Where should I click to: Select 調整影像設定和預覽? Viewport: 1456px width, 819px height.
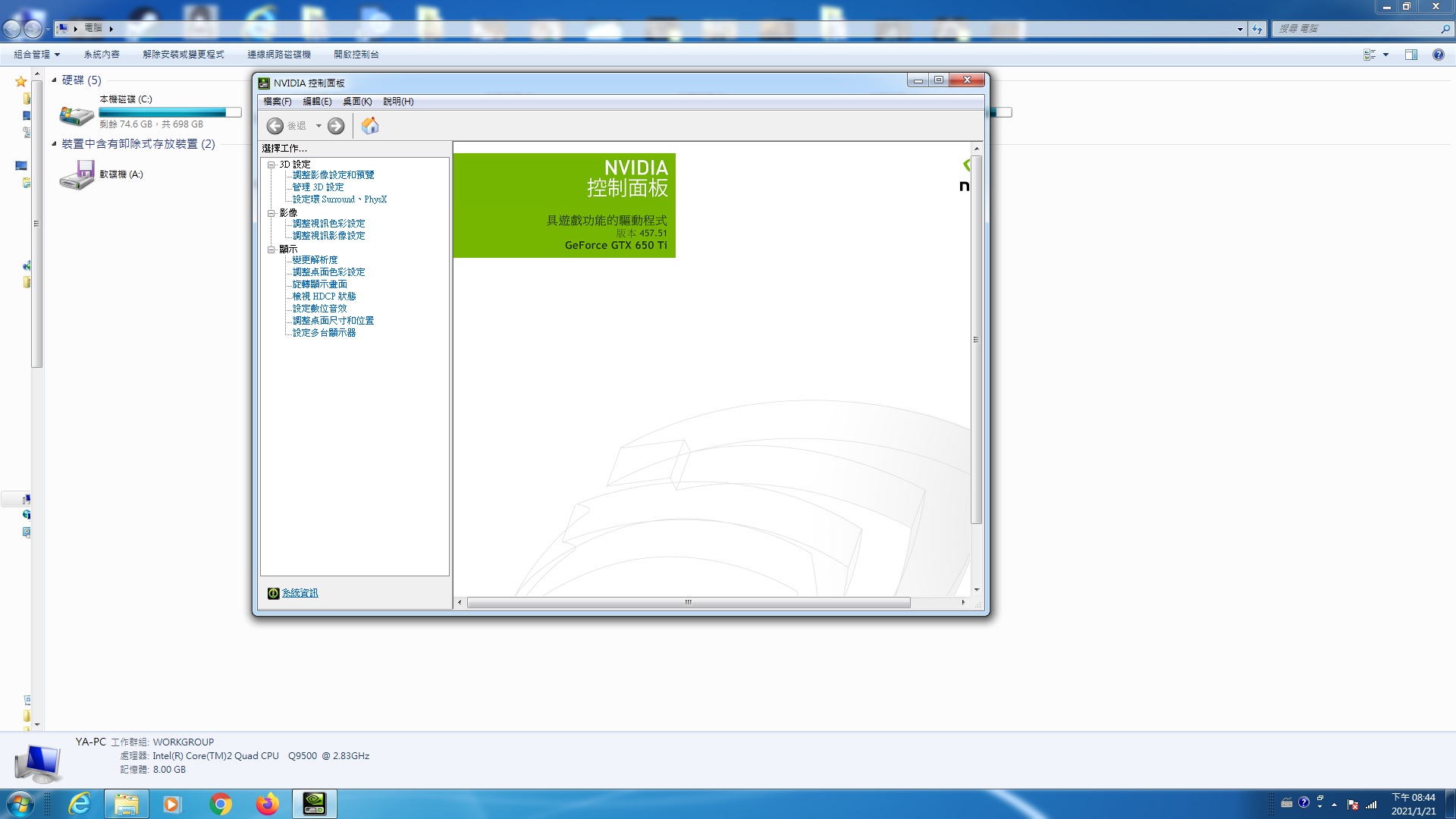tap(334, 175)
